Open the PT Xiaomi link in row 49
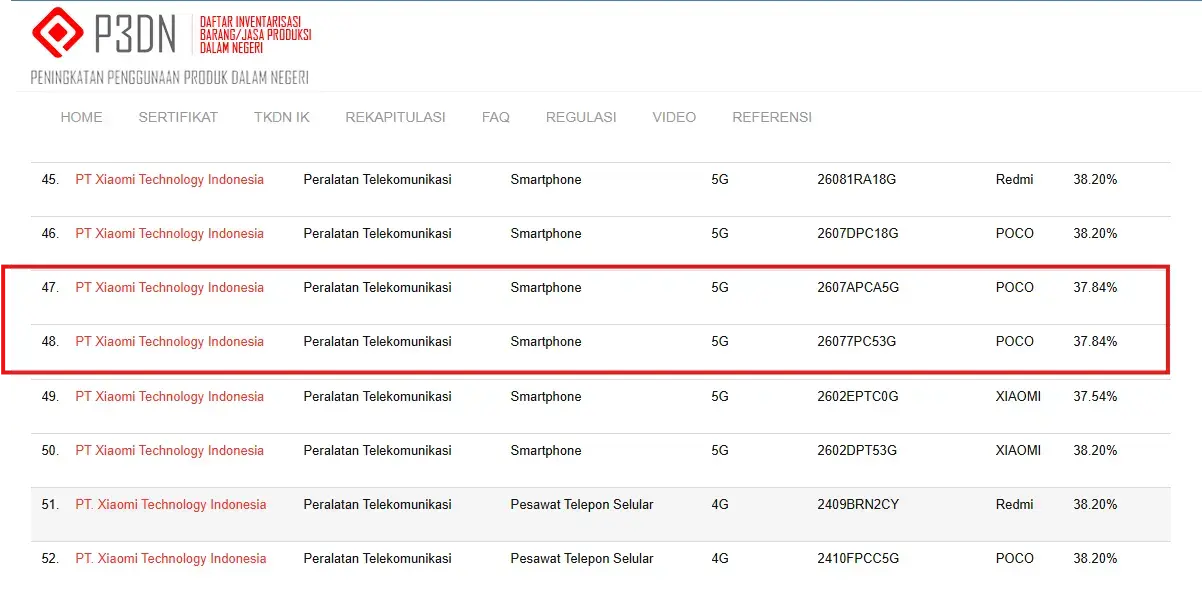 point(170,397)
